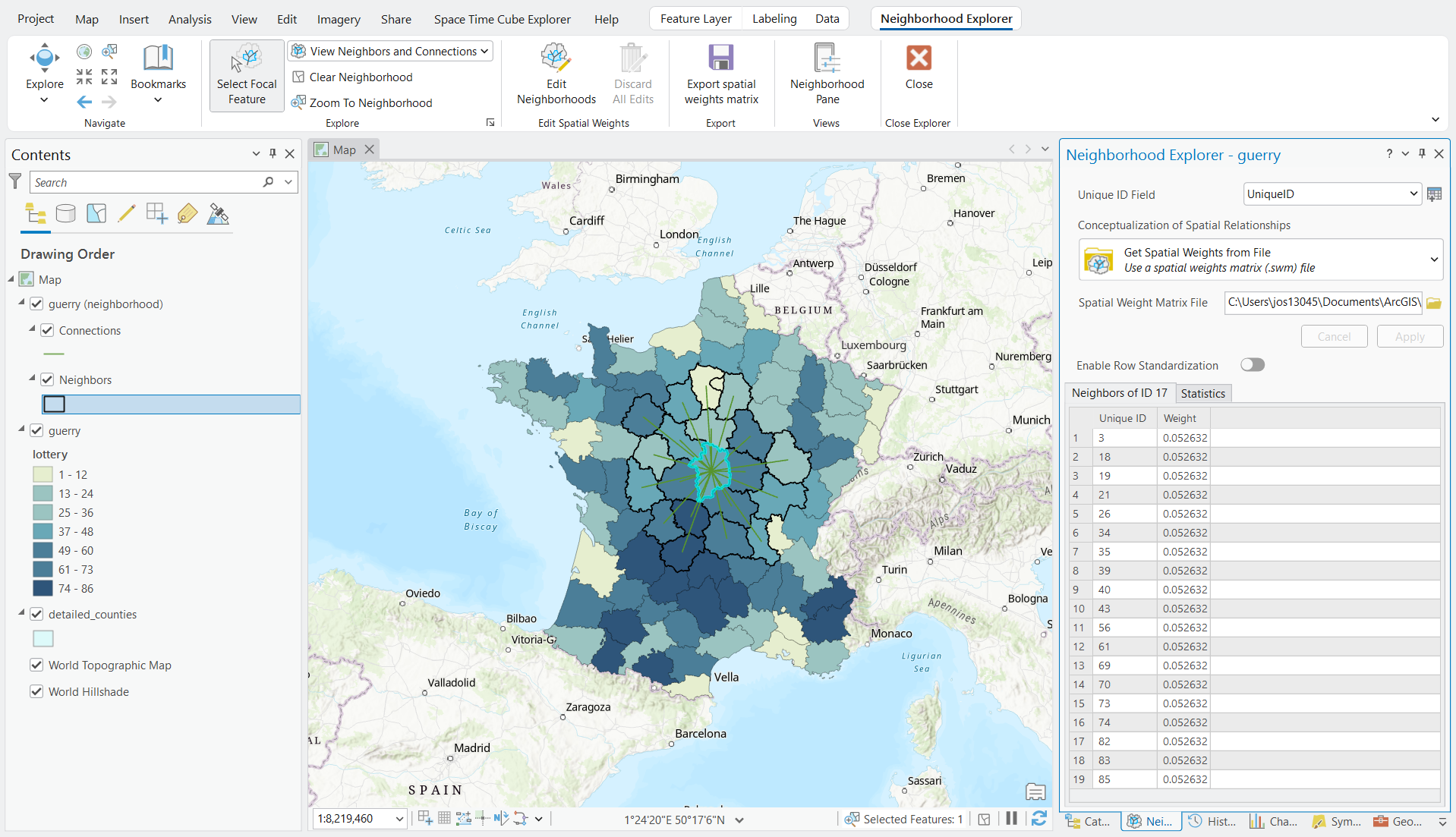Hide the World Hillshade layer

point(36,691)
